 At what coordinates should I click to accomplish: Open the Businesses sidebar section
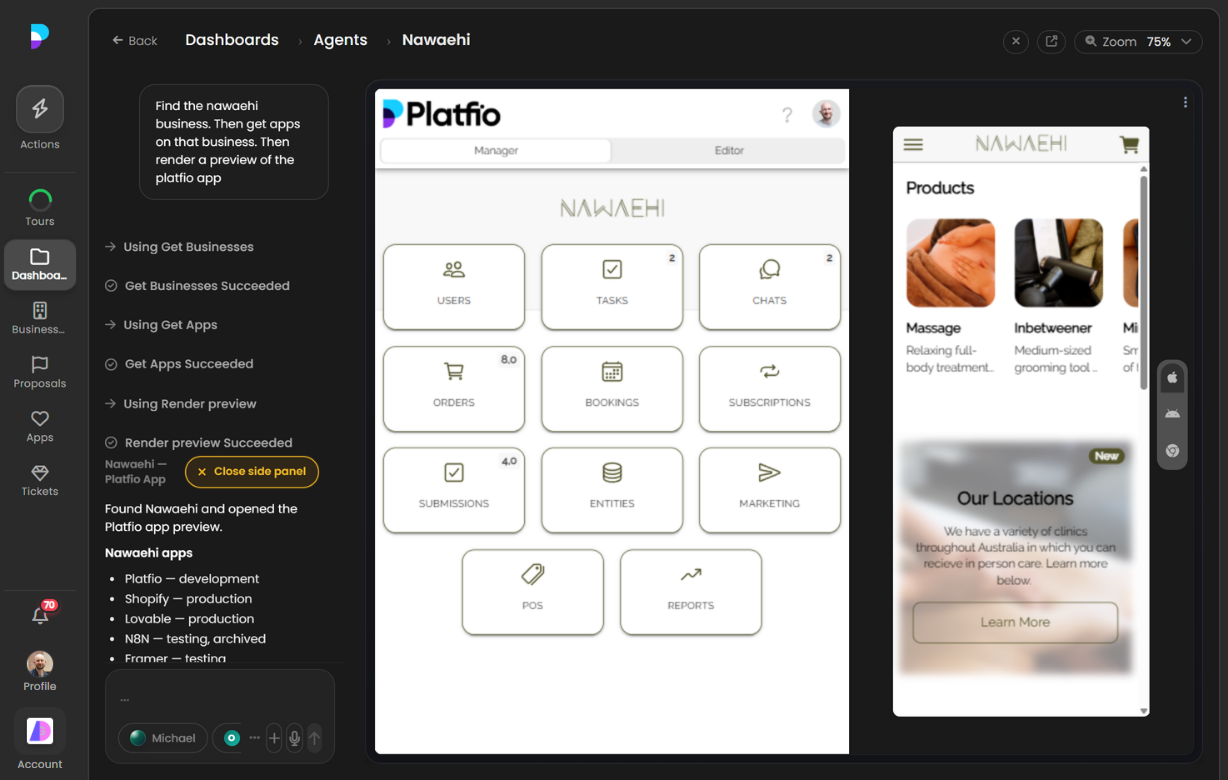pos(40,319)
